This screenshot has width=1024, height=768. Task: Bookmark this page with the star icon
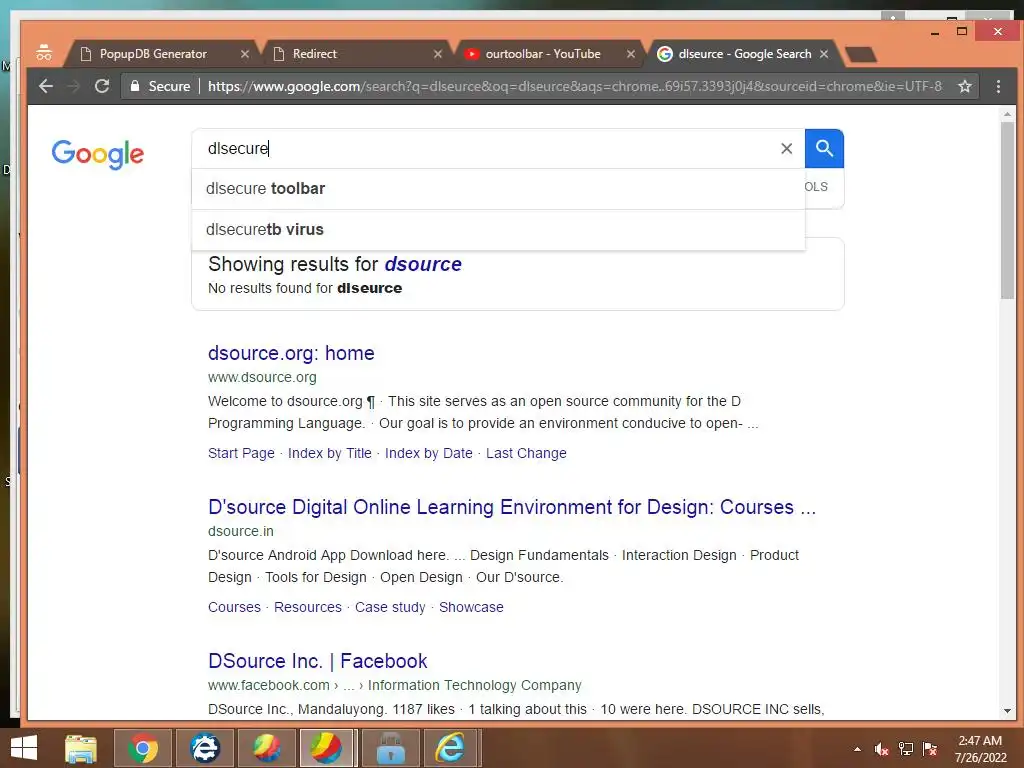click(965, 86)
